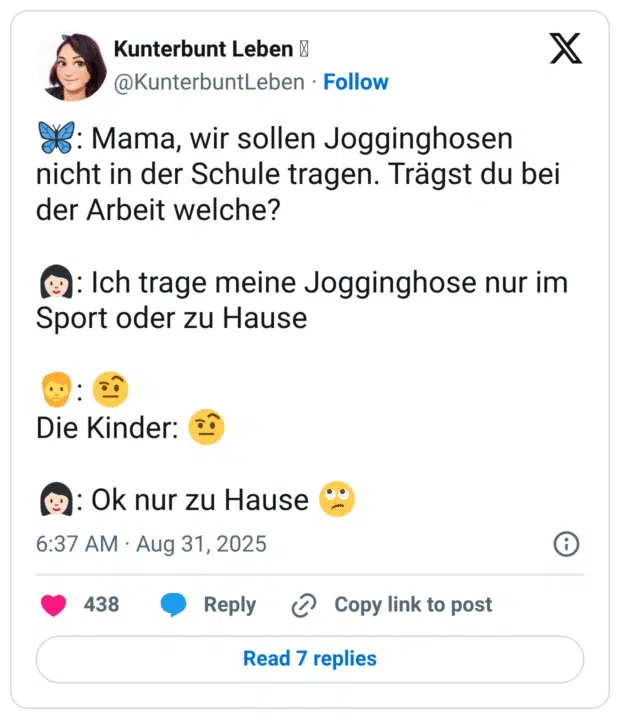
Task: Click the 438 likes count
Action: (x=101, y=604)
